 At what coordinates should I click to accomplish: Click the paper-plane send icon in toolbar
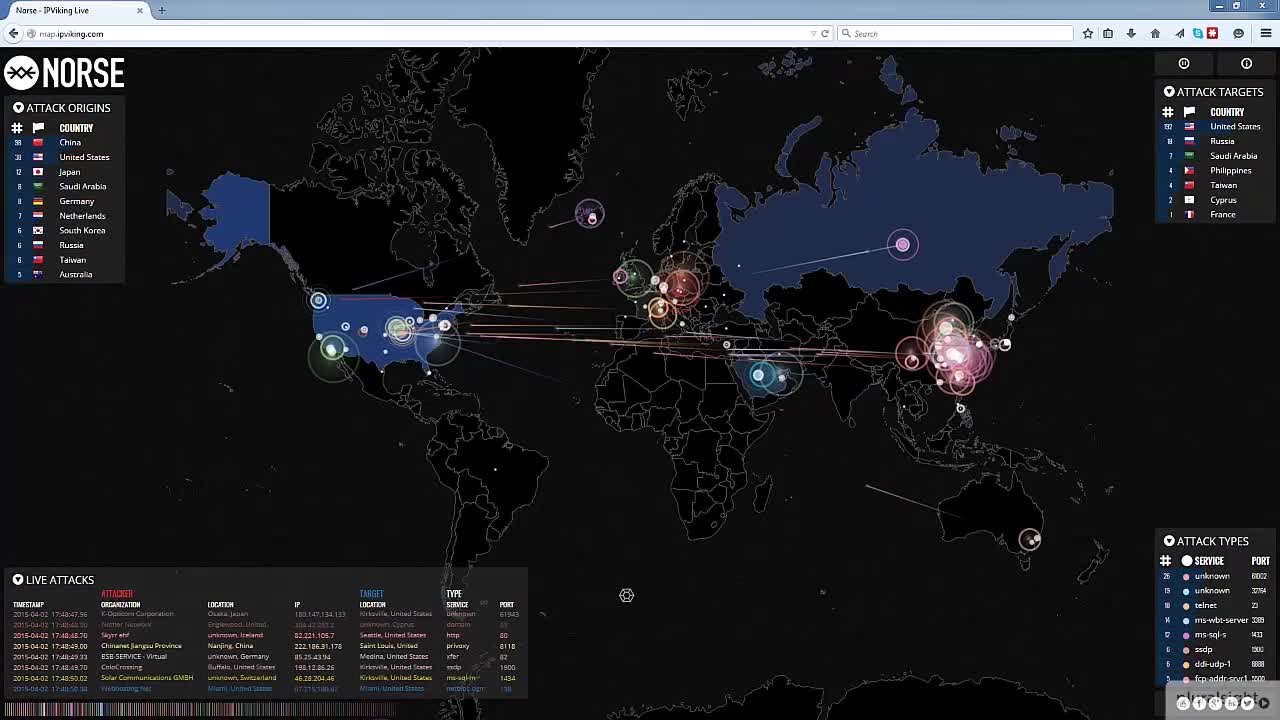[1179, 33]
